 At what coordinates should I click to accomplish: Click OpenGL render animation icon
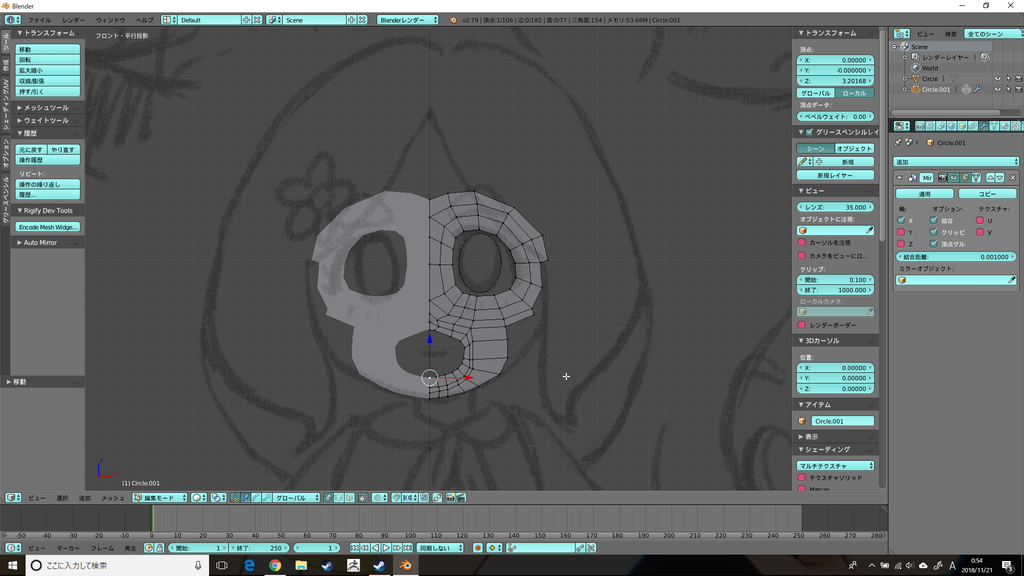461,498
